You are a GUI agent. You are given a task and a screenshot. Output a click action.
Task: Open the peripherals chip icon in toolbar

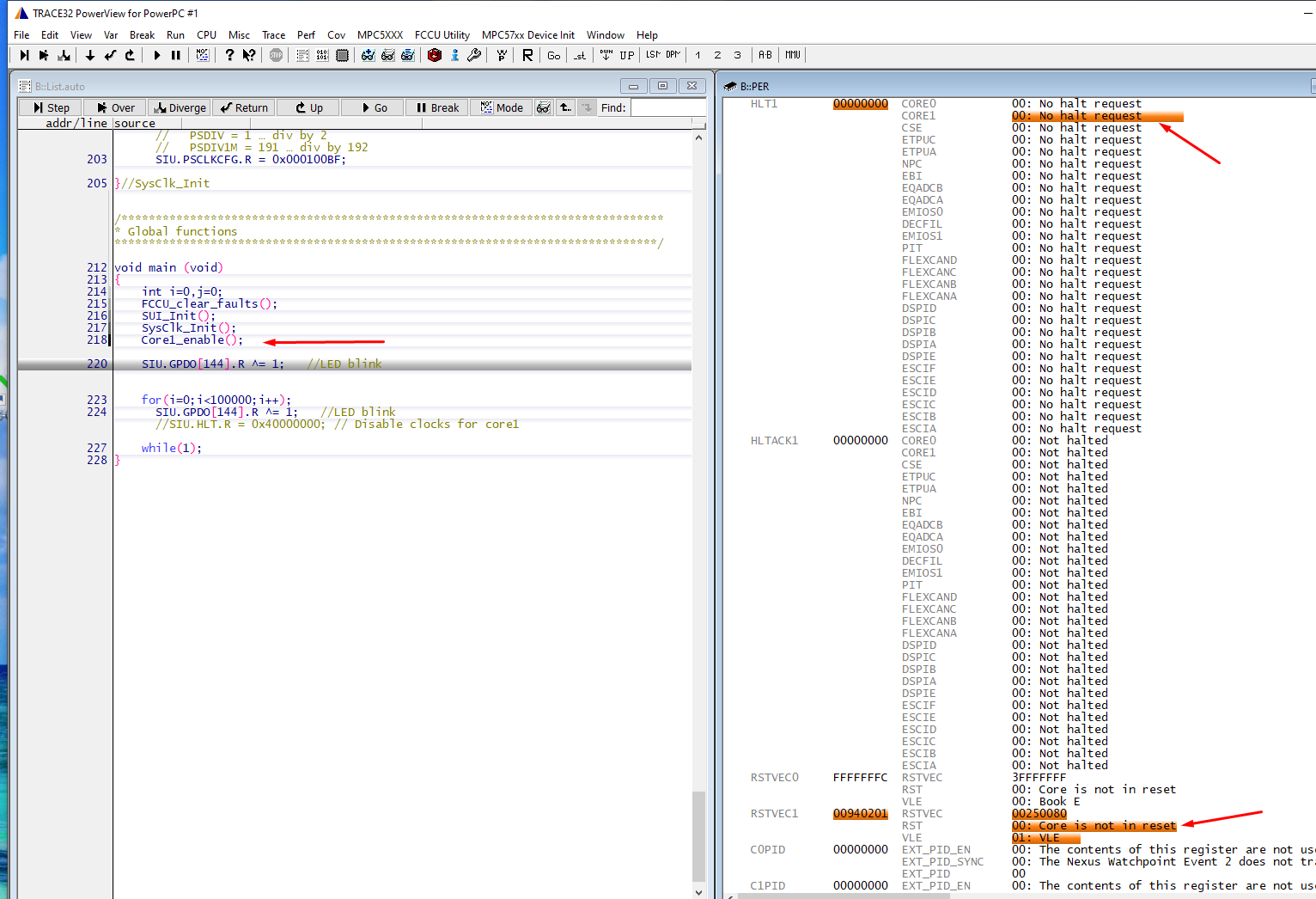(x=342, y=55)
